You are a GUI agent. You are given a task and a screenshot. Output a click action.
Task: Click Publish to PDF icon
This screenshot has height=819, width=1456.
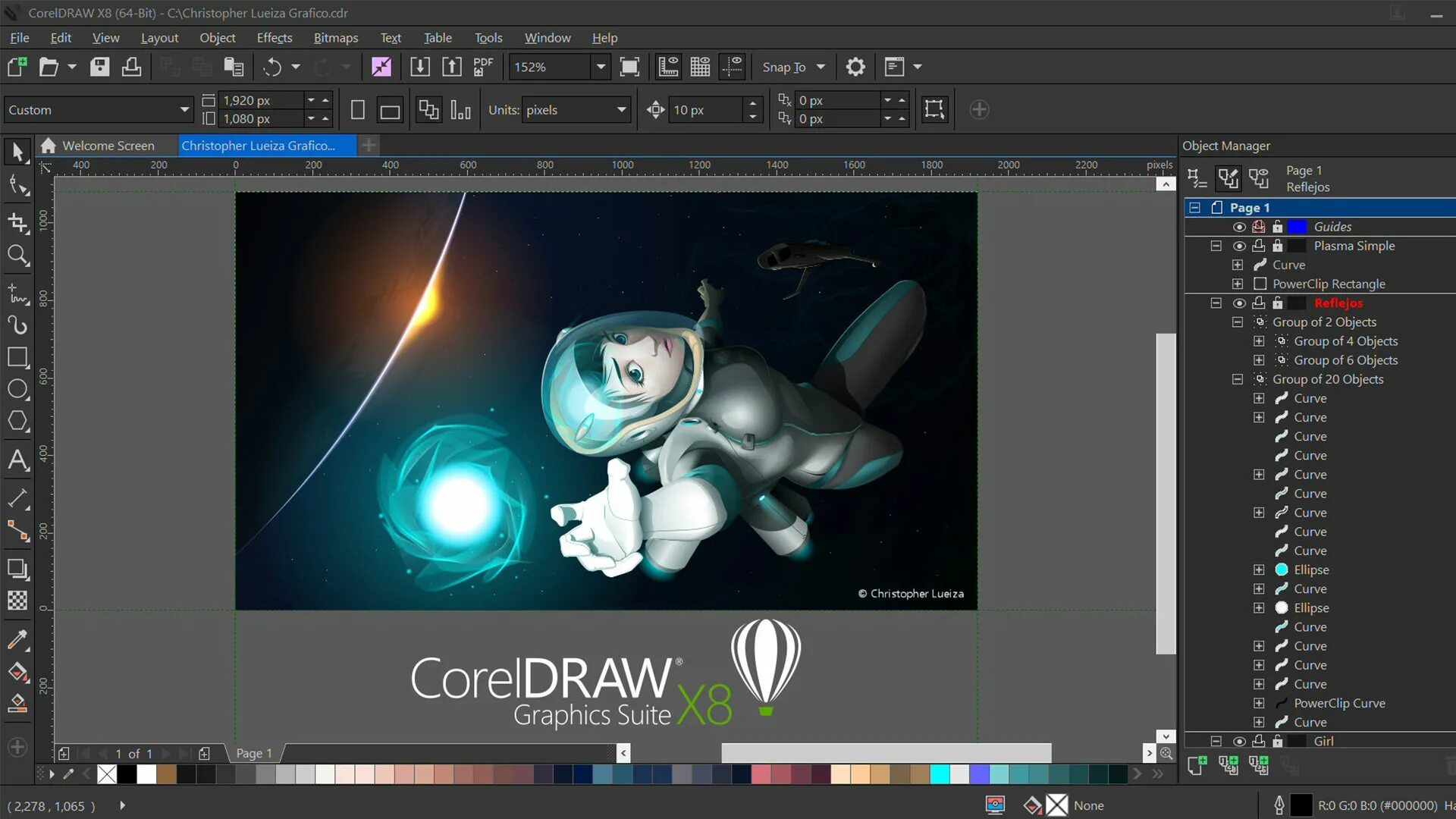pos(483,67)
